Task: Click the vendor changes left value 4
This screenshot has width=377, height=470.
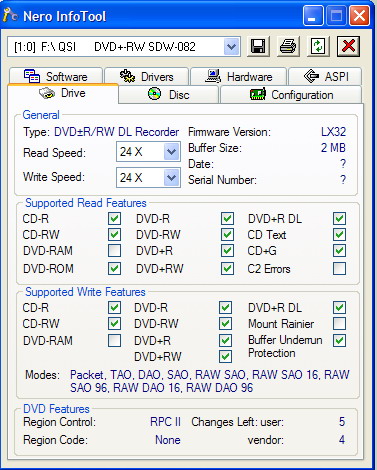Action: [x=342, y=440]
